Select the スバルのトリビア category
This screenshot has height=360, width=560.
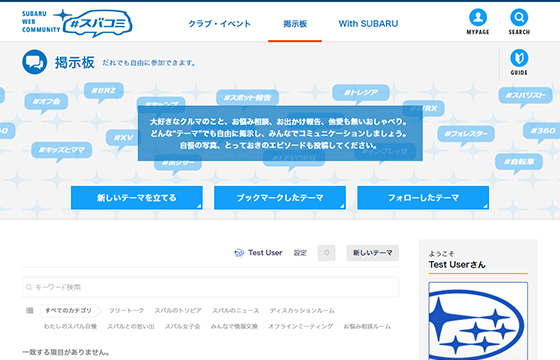178,310
